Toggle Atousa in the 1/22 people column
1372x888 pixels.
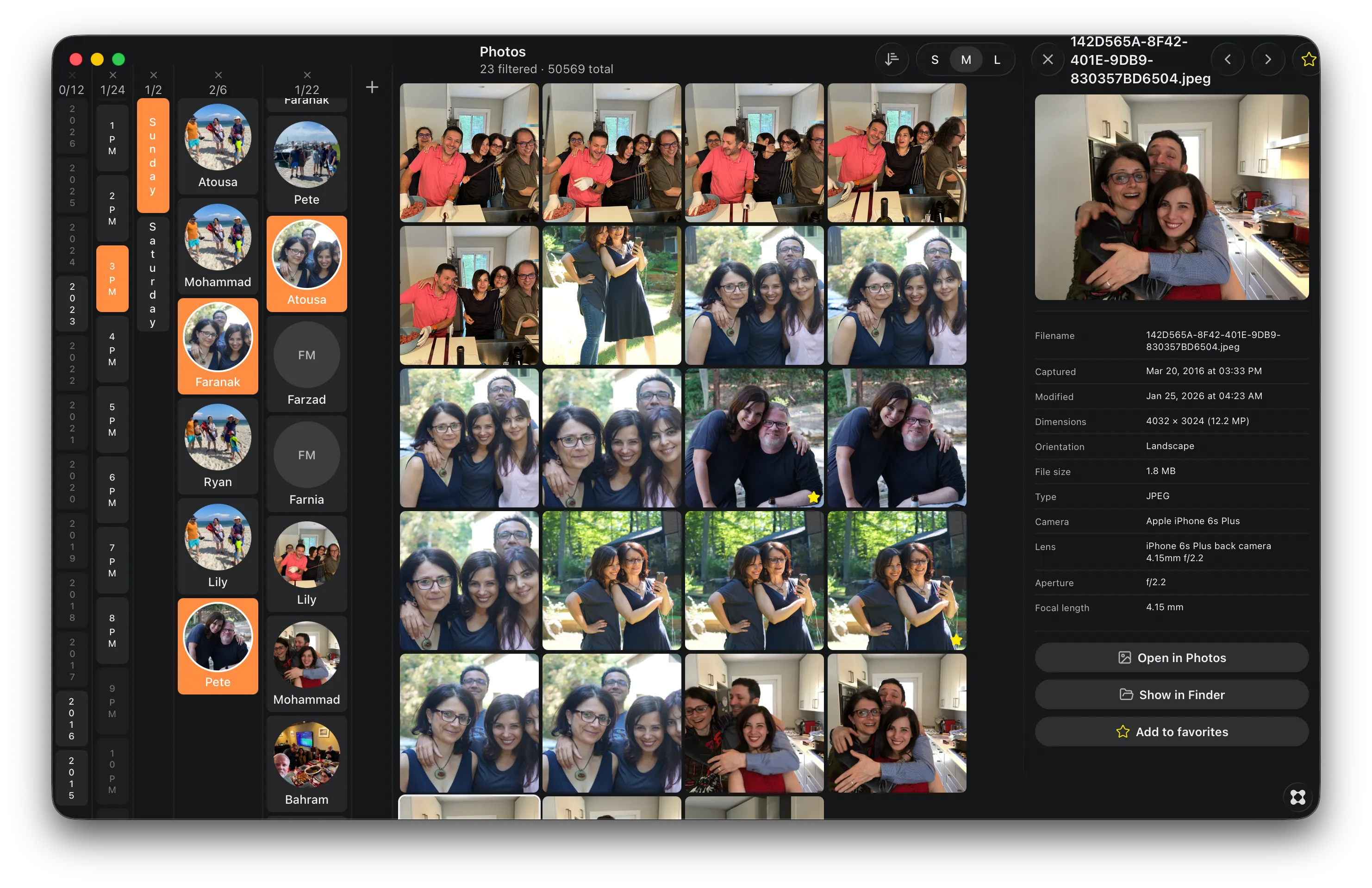point(307,264)
